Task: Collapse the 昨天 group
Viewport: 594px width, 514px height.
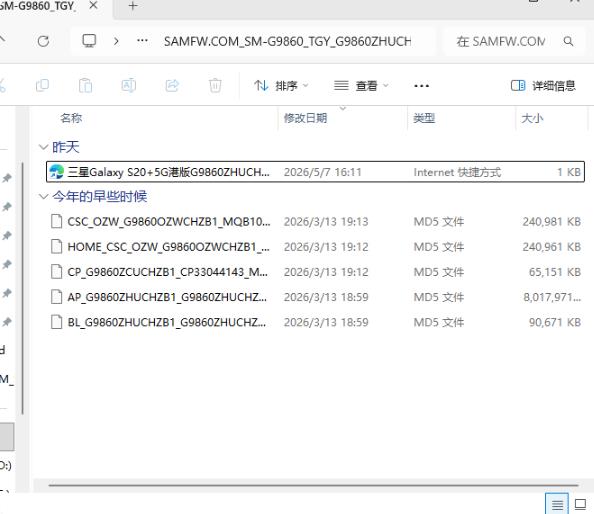Action: 44,147
